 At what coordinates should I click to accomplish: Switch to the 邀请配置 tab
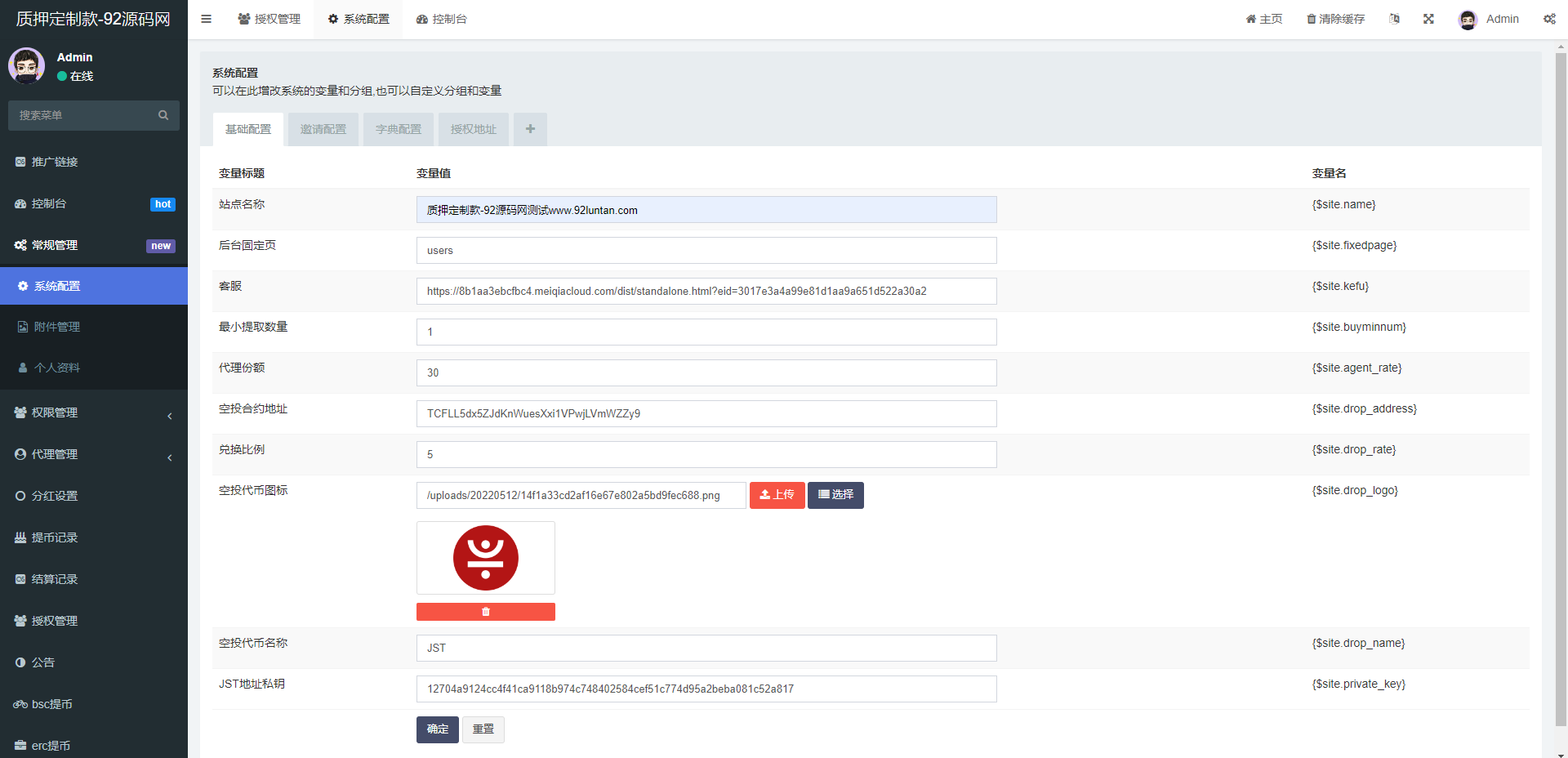323,129
